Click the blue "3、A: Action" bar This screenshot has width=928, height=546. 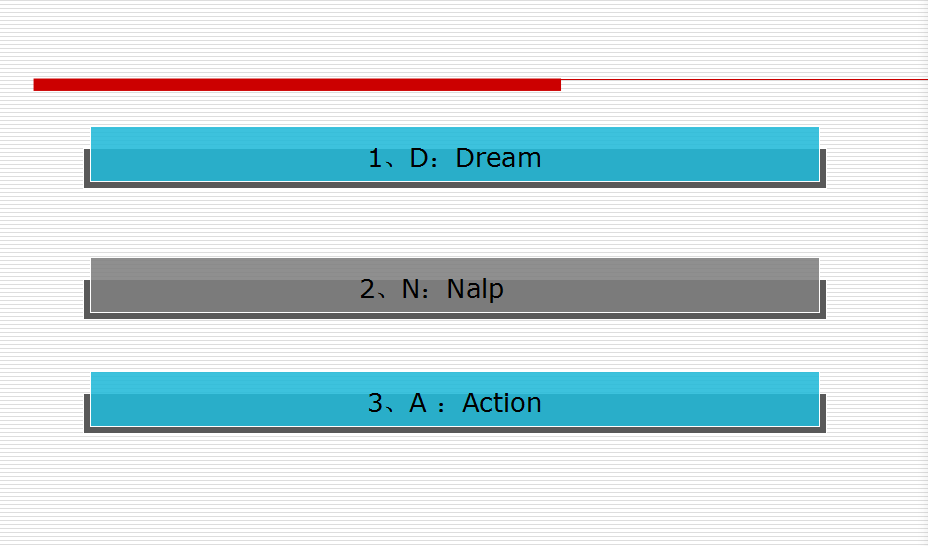pos(455,399)
